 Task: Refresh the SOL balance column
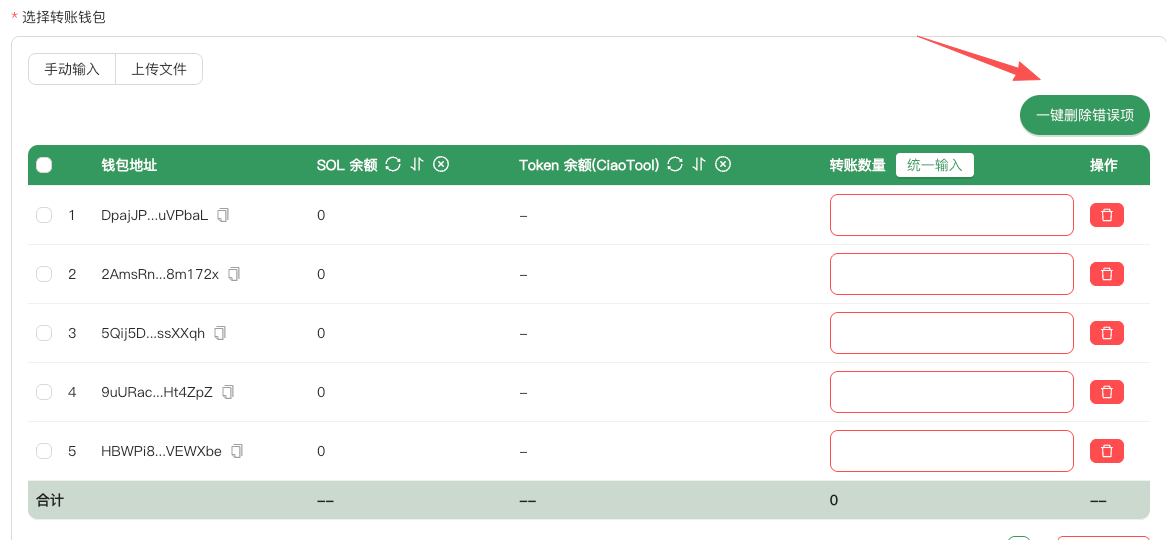[x=393, y=165]
